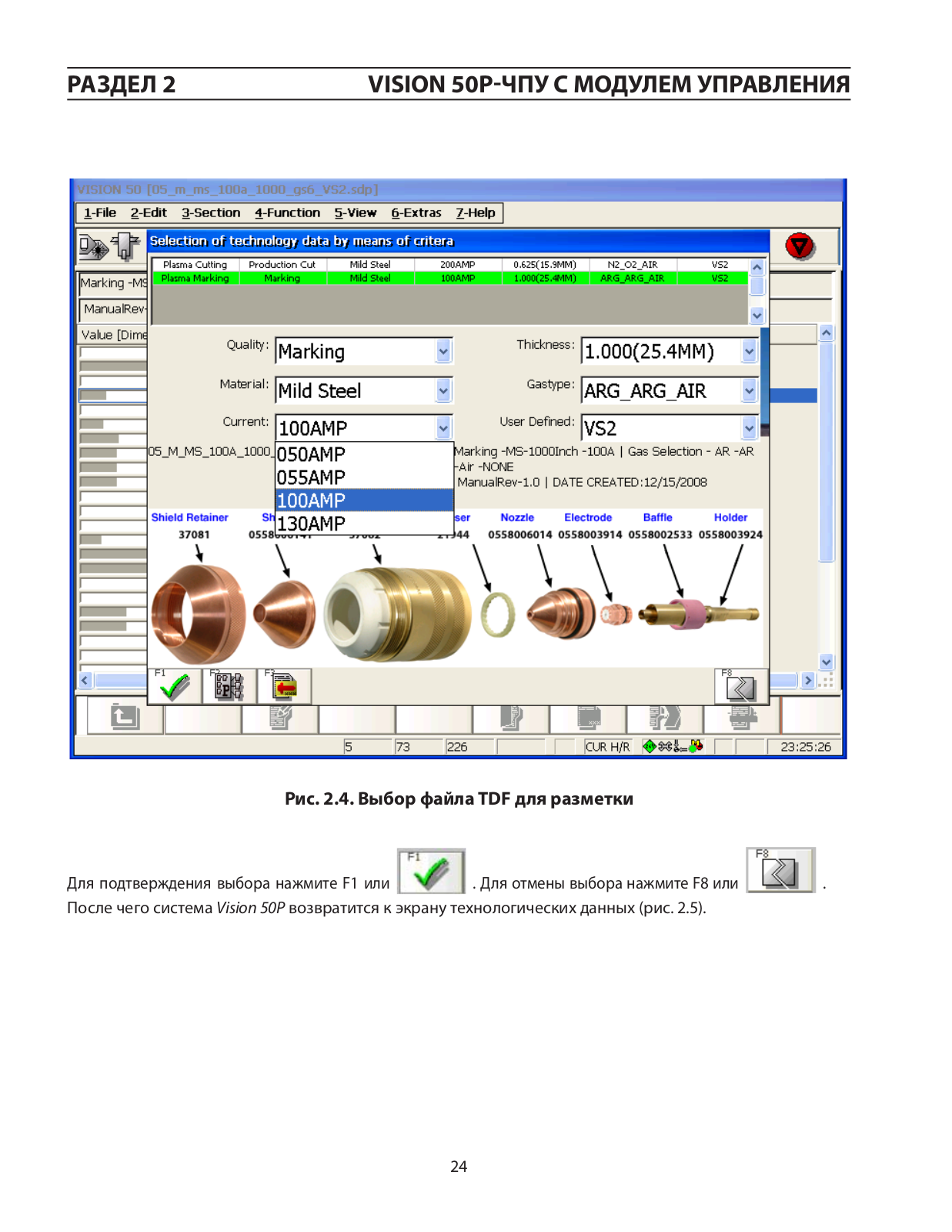
Task: Open the 4-Function menu
Action: 287,213
